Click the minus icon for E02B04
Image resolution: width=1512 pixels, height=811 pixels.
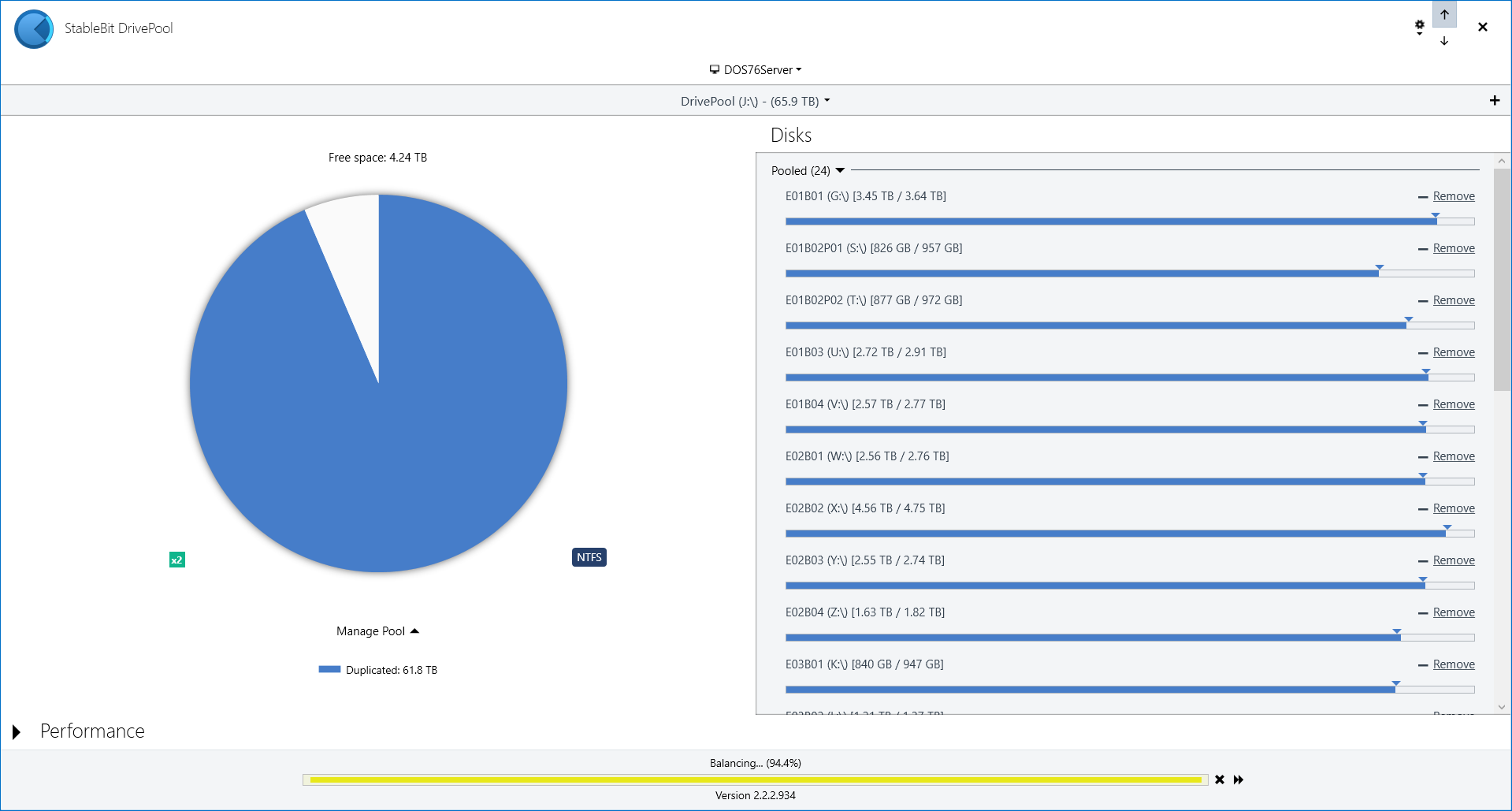click(1423, 613)
